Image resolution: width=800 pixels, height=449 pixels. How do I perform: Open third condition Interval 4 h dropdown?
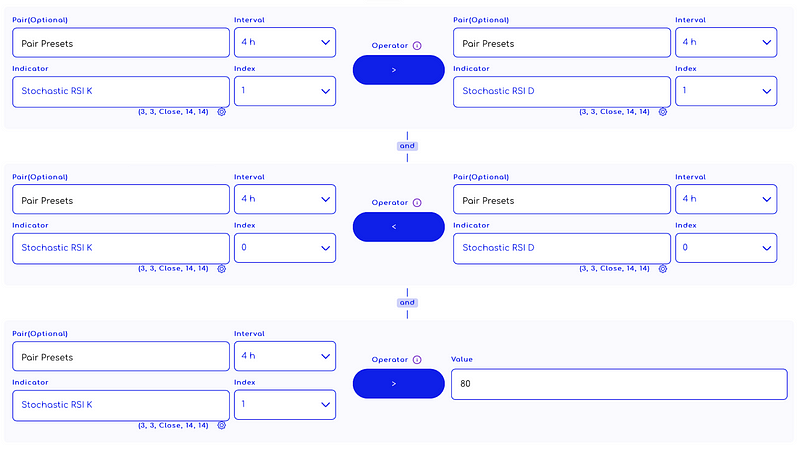(x=285, y=356)
